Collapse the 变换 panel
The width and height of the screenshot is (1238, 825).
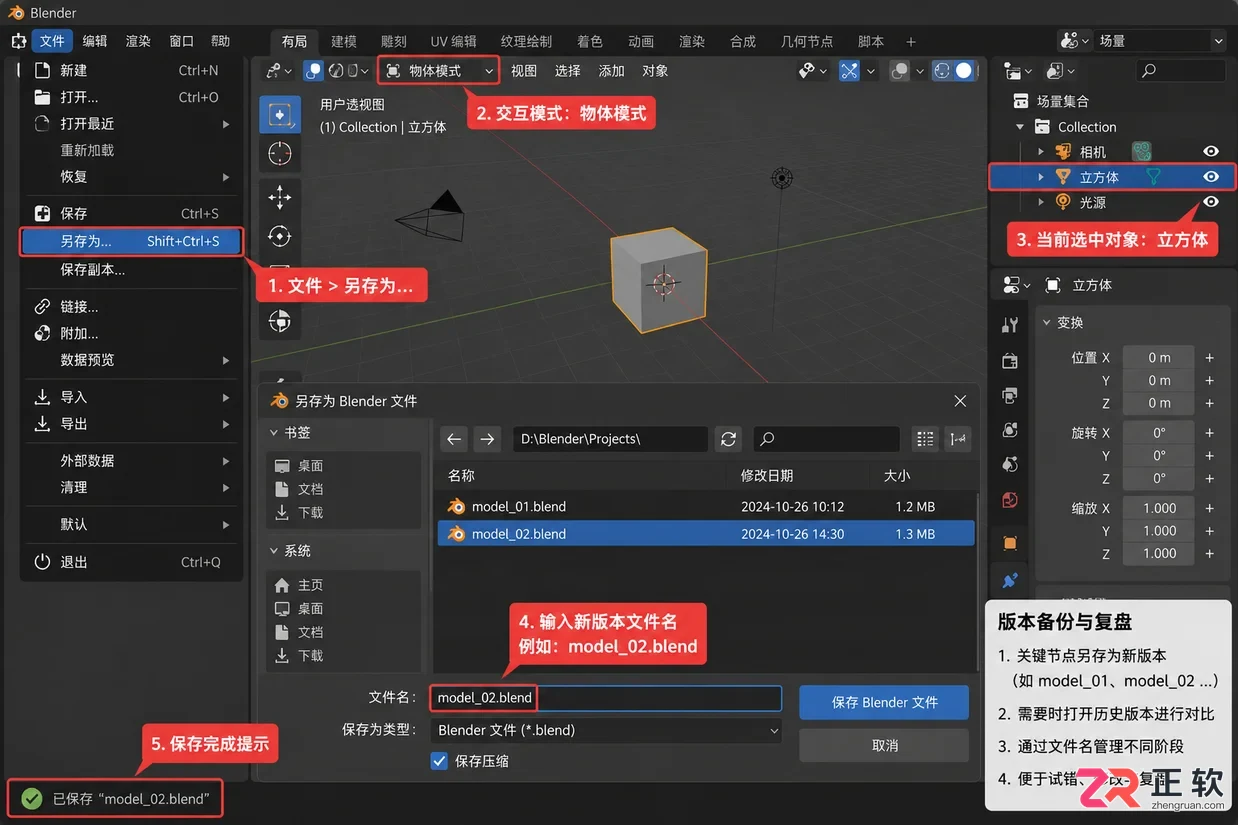1047,323
